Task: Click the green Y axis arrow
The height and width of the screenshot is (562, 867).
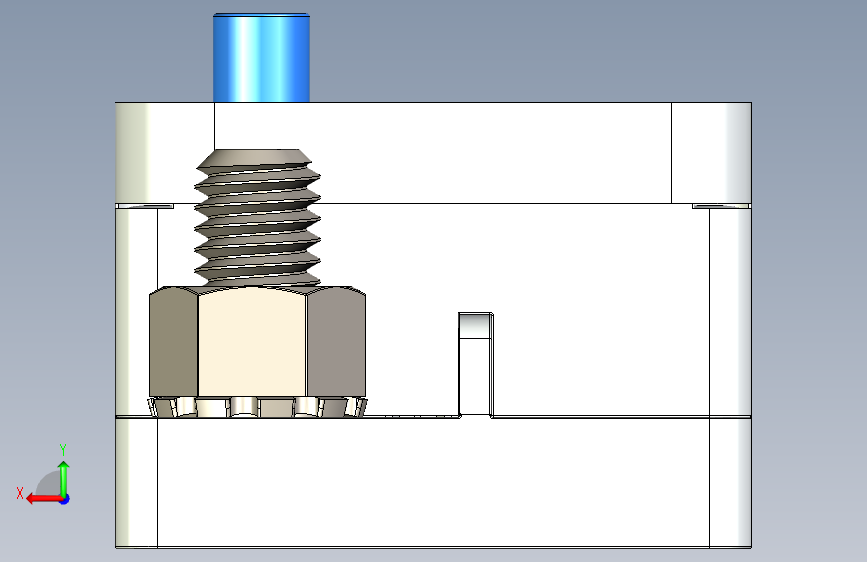Action: point(64,478)
